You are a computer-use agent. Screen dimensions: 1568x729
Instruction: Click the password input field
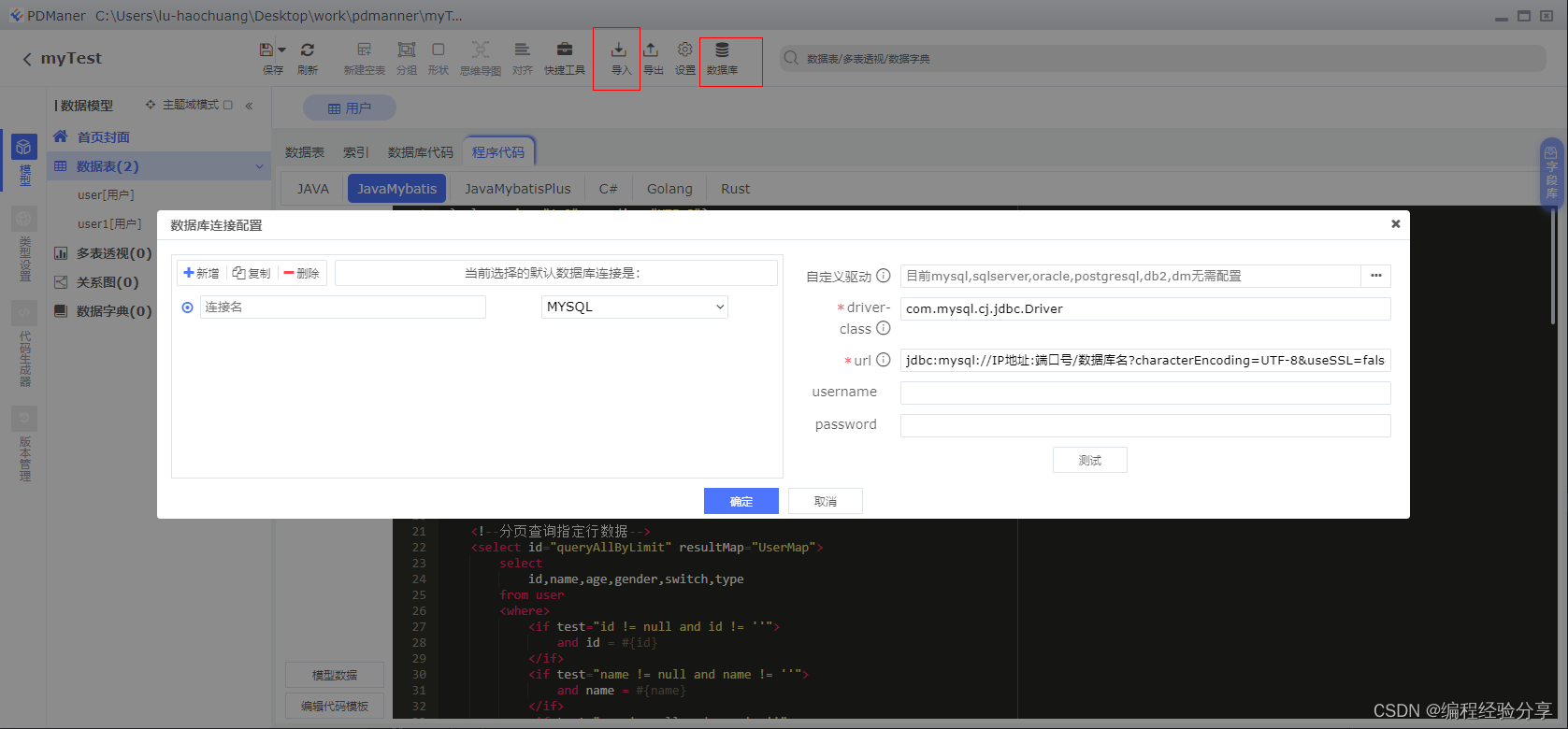click(x=1145, y=425)
